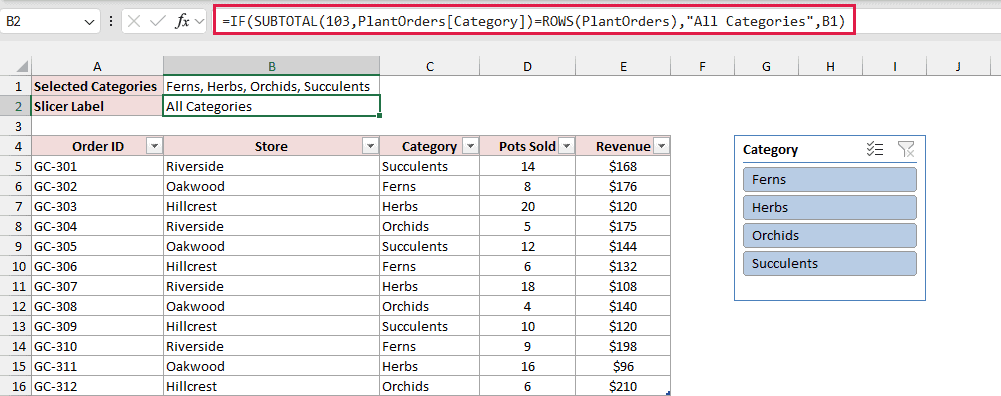Screen dimensions: 1001x396
Task: Open Store column filter dropdown
Action: pyautogui.click(x=370, y=146)
